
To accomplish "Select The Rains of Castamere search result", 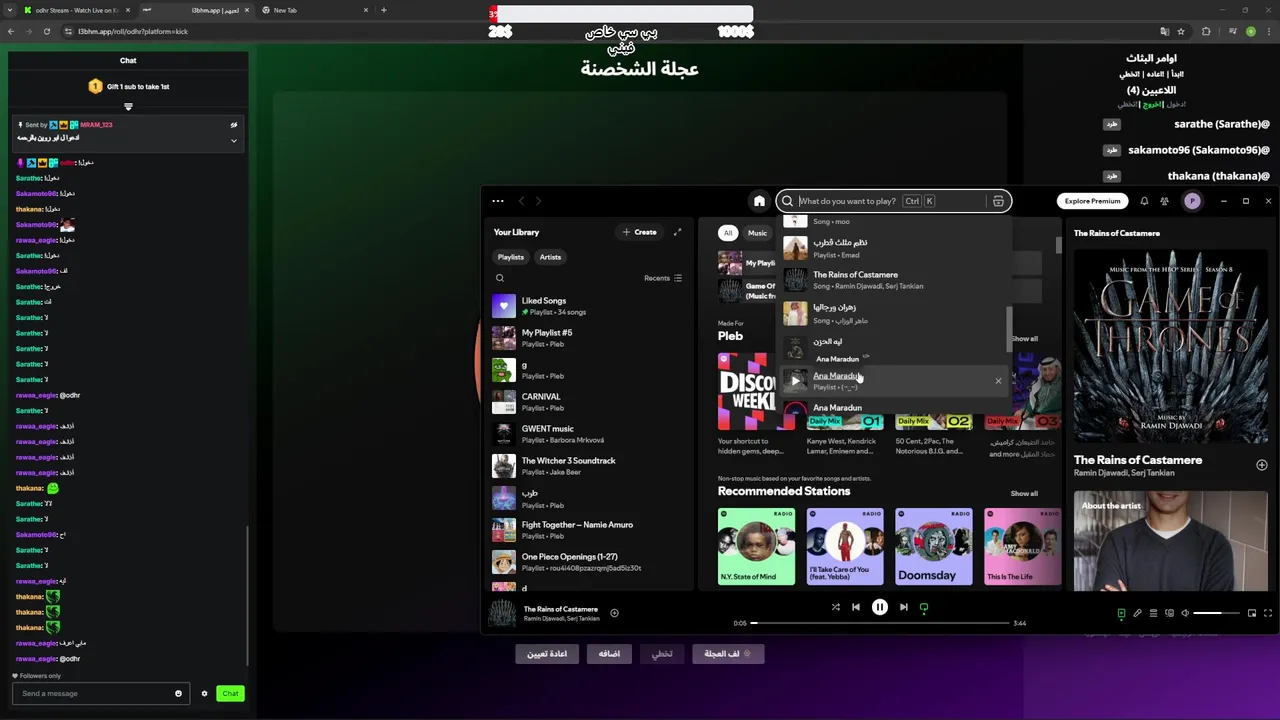I will pyautogui.click(x=895, y=280).
